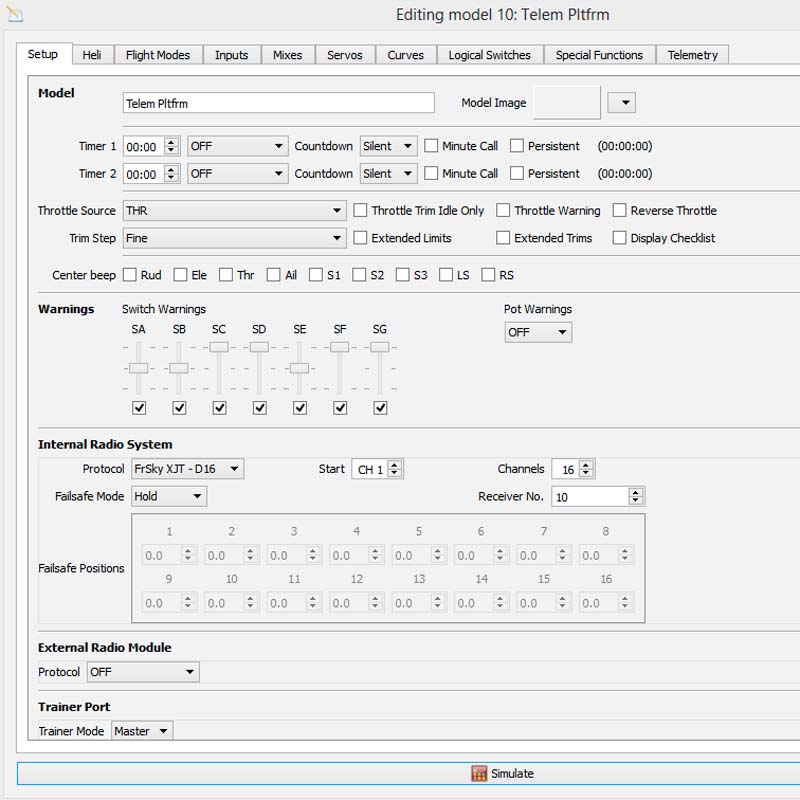Switch to the Telemetry tab

(693, 55)
